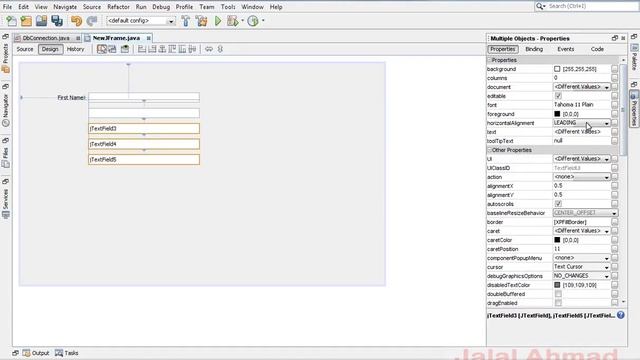Click the Profile Project clock icon
Viewport: 640px width, 360px height.
point(253,21)
